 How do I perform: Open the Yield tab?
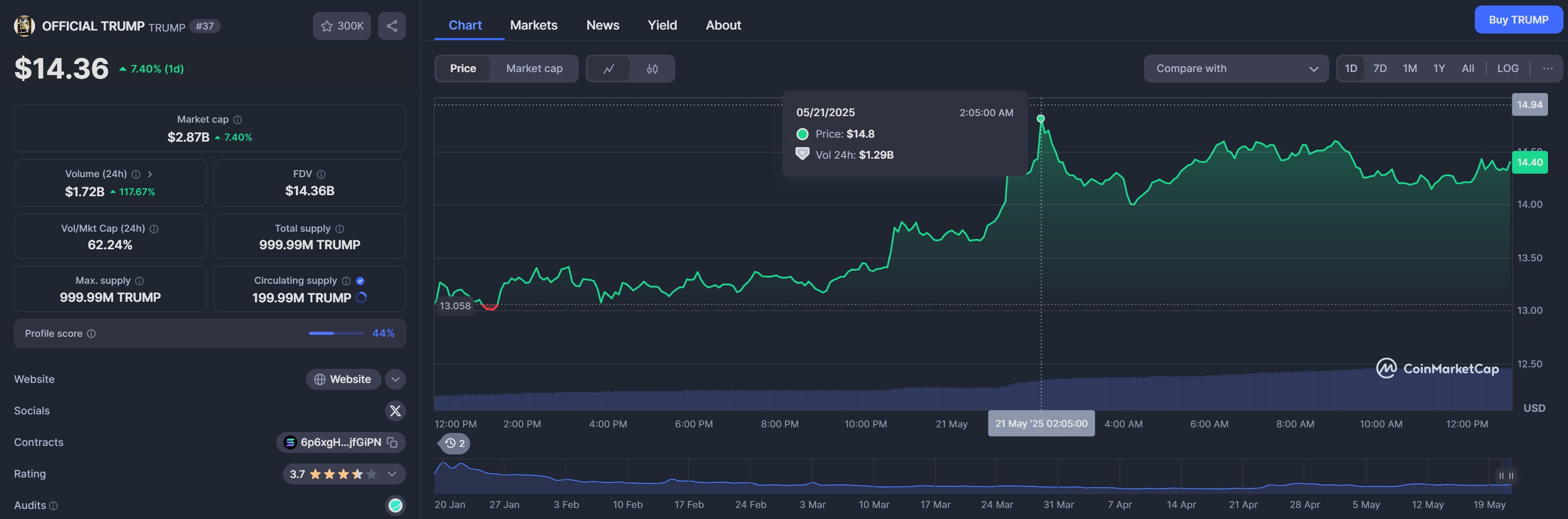(x=662, y=25)
